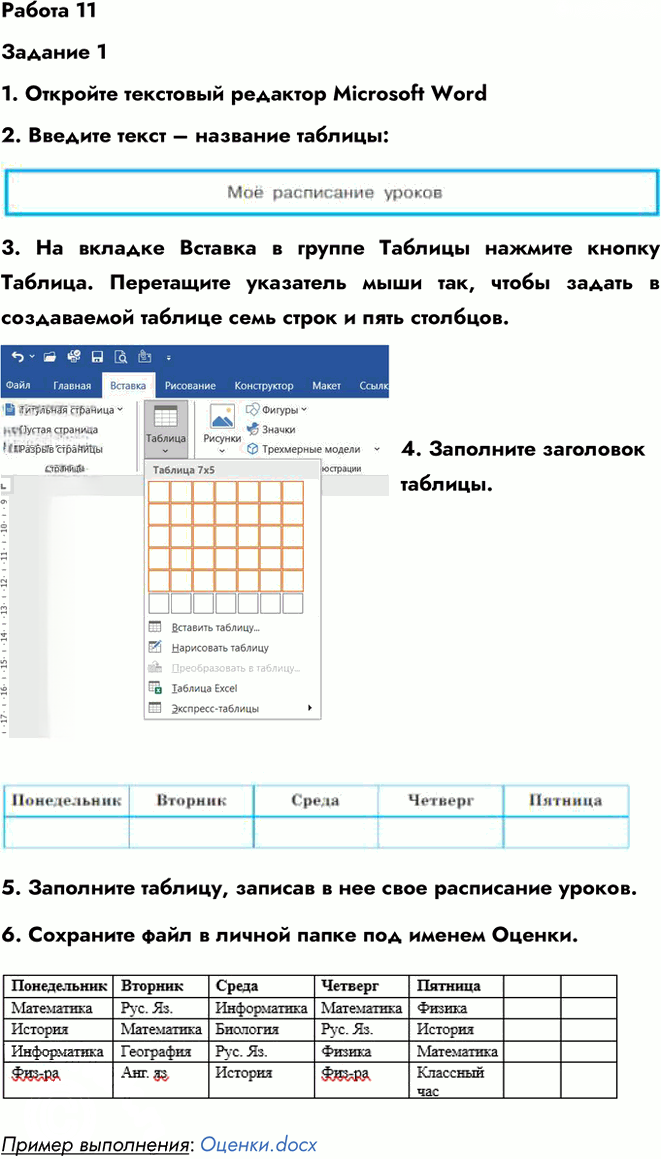Click the Нарисовать таблицу pencil icon
Image resolution: width=661 pixels, height=1159 pixels.
[x=155, y=648]
